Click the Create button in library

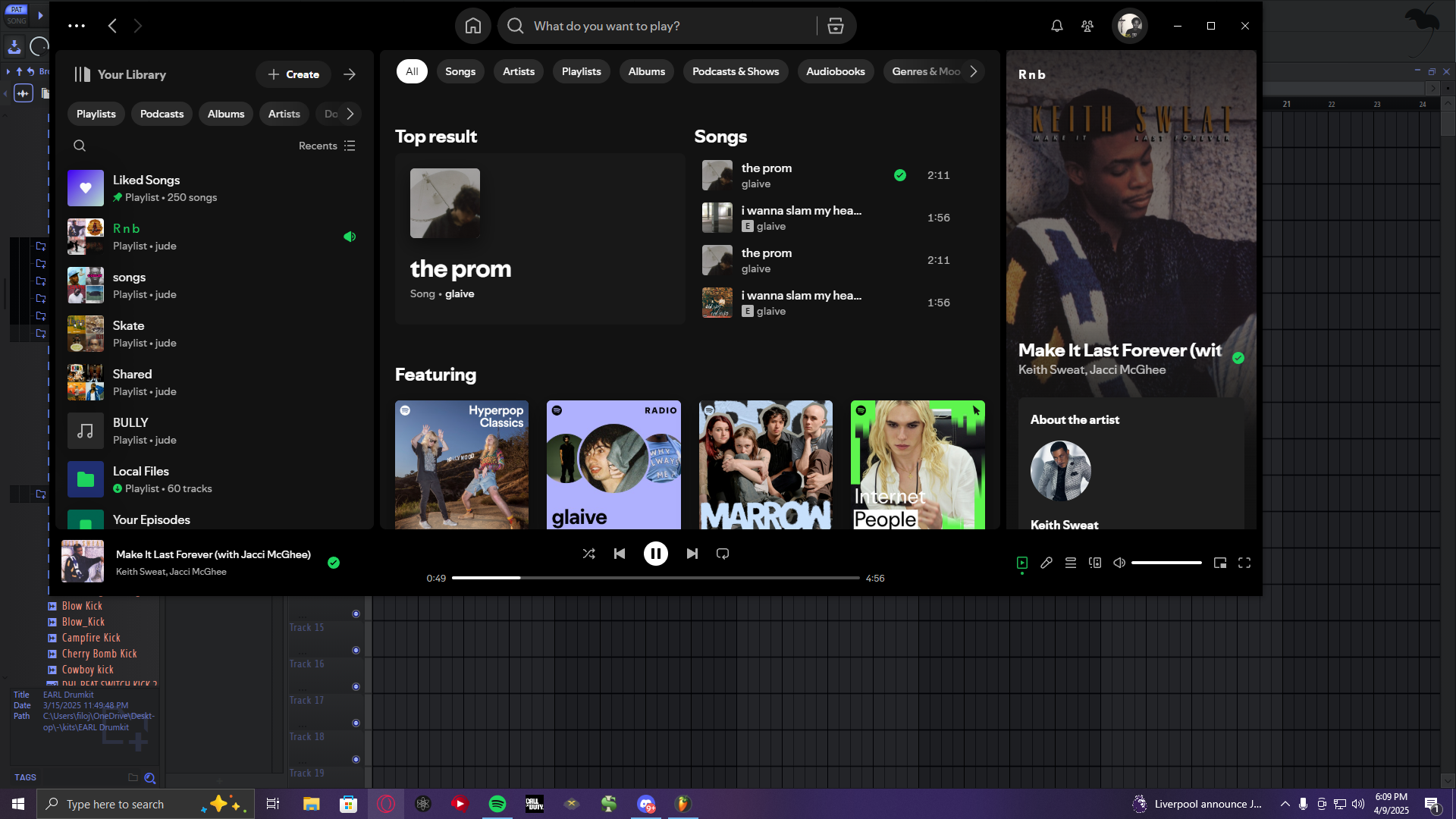click(x=293, y=74)
